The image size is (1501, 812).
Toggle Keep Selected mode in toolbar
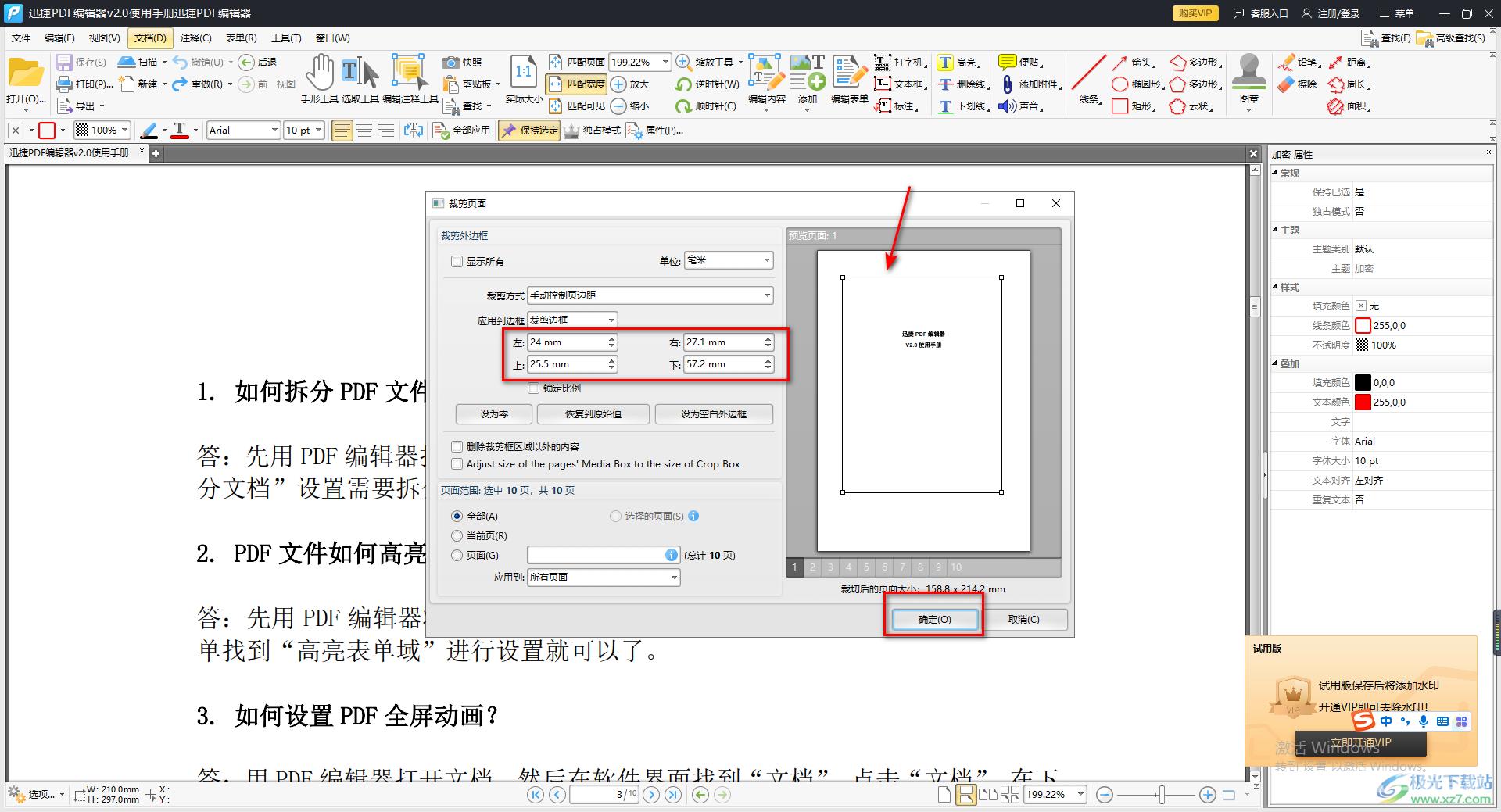[530, 131]
